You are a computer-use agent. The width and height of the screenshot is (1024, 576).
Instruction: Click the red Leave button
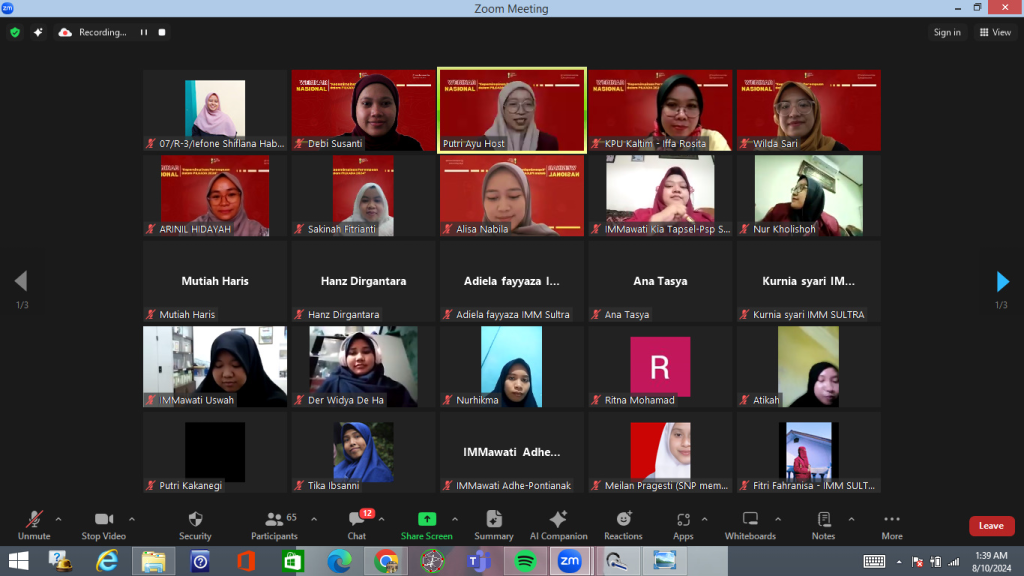click(990, 526)
